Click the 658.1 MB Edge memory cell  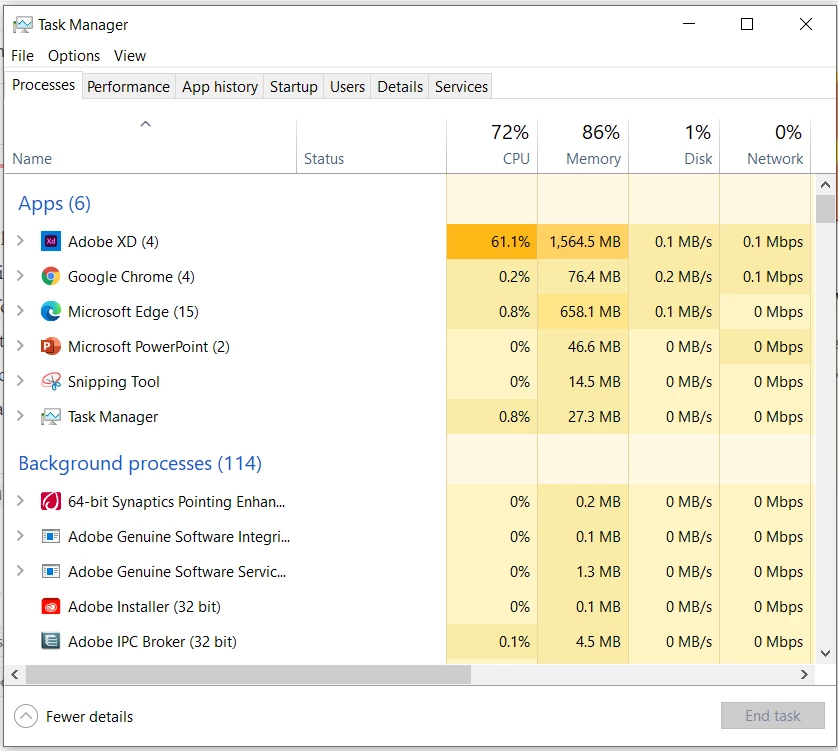[x=583, y=312]
